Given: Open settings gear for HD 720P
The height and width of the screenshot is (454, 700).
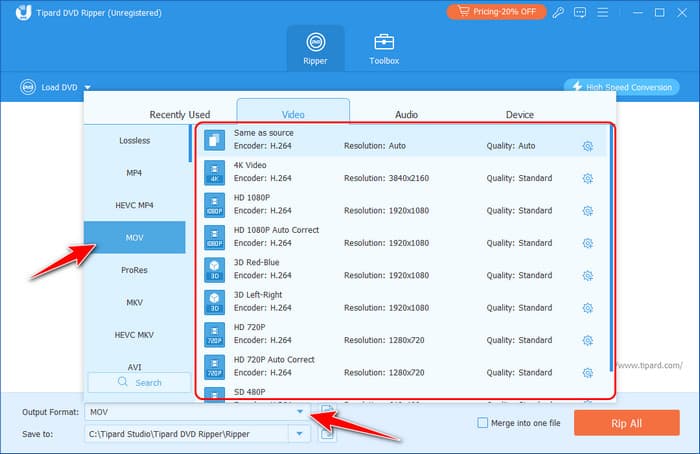Looking at the screenshot, I should coord(588,340).
